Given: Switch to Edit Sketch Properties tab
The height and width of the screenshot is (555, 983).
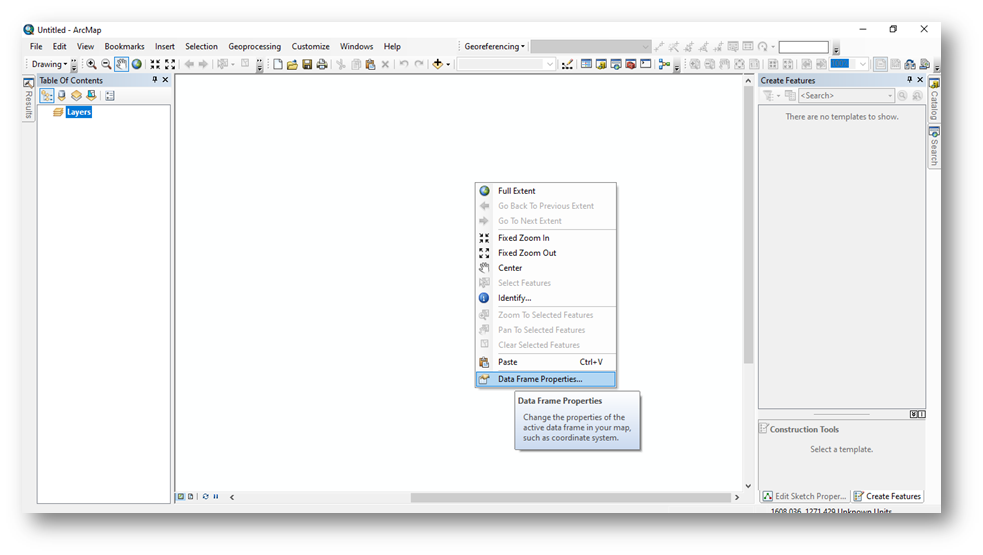Looking at the screenshot, I should click(804, 496).
